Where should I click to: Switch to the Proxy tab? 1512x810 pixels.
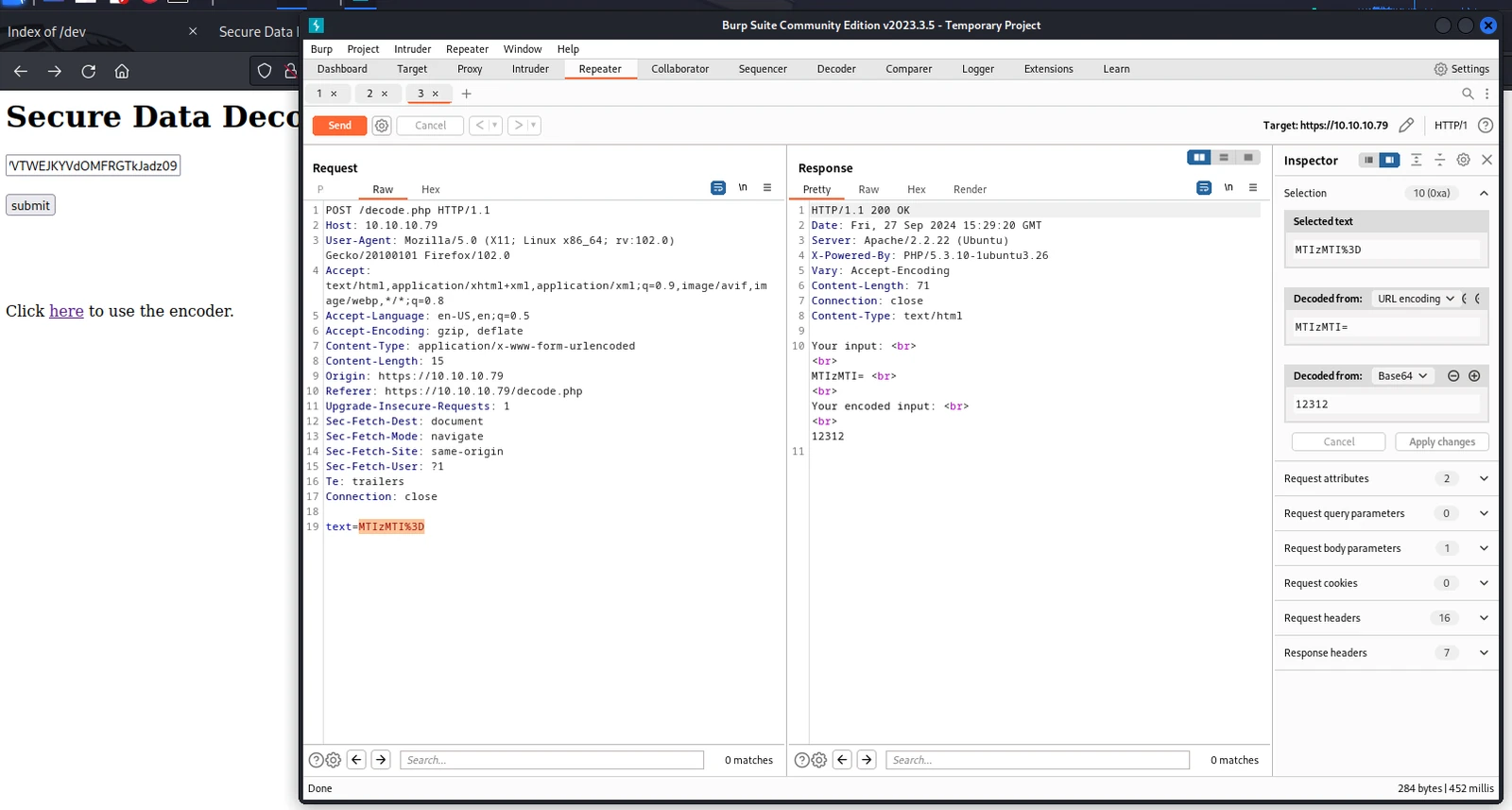[470, 69]
